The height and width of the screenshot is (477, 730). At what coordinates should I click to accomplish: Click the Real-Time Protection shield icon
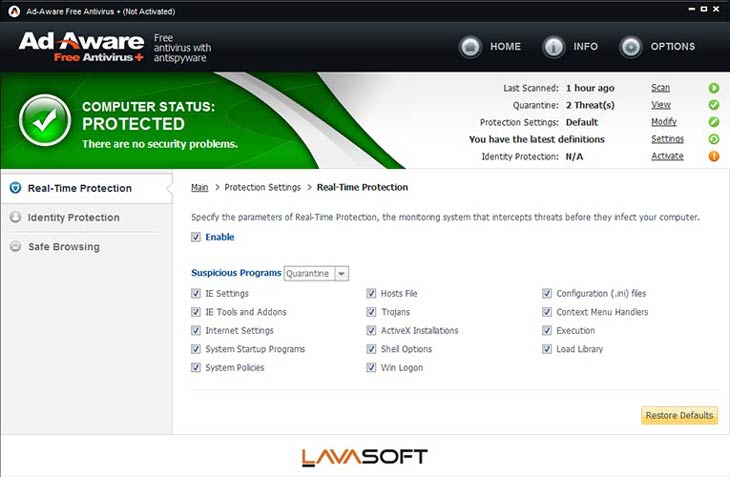point(15,188)
